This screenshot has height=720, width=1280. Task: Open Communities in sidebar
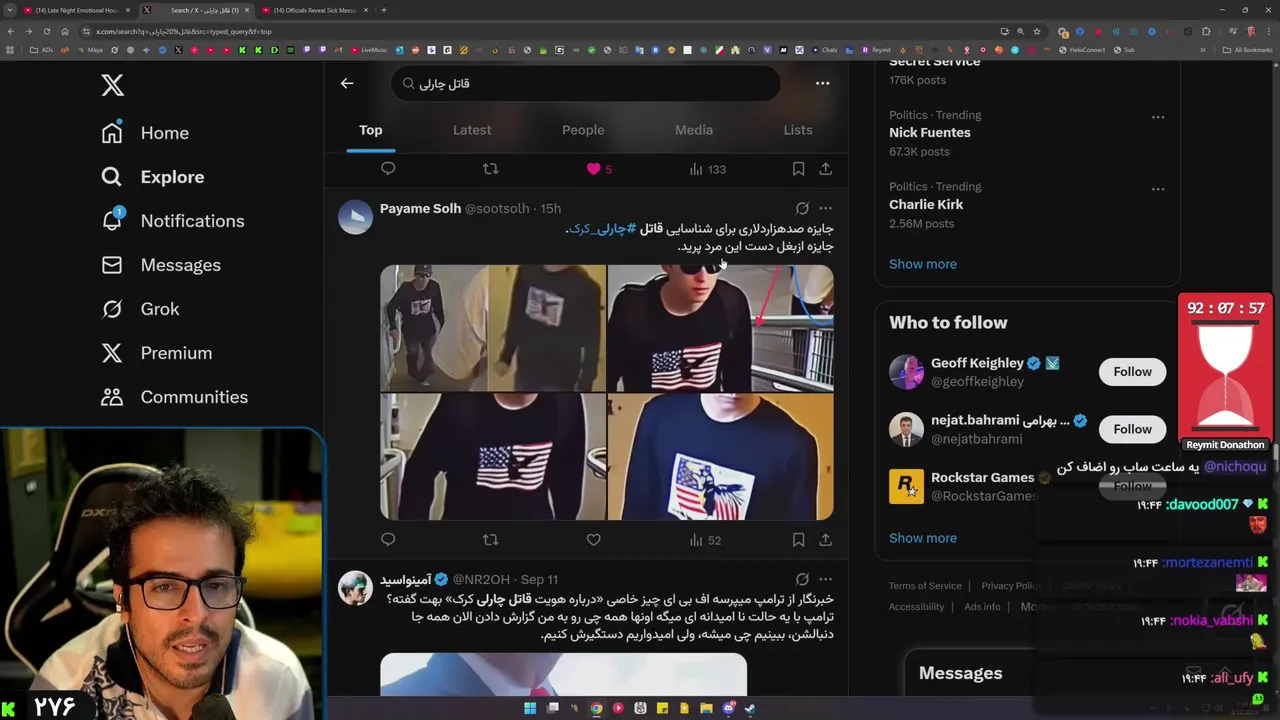174,397
